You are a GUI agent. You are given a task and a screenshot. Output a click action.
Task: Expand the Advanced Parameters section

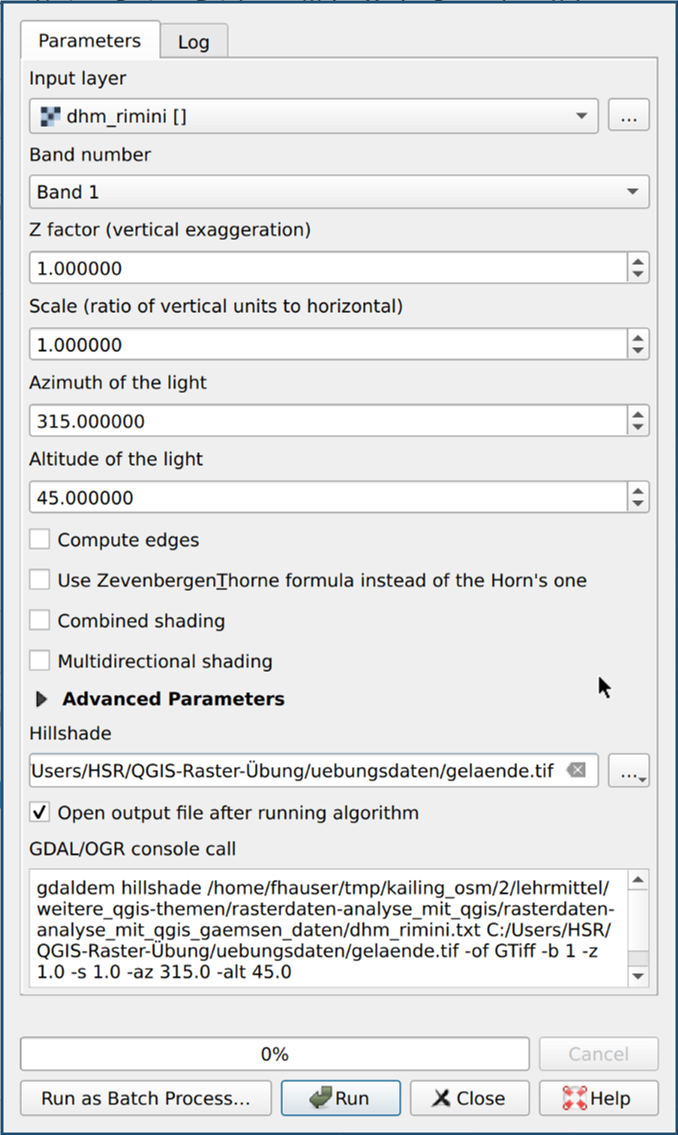pyautogui.click(x=42, y=700)
